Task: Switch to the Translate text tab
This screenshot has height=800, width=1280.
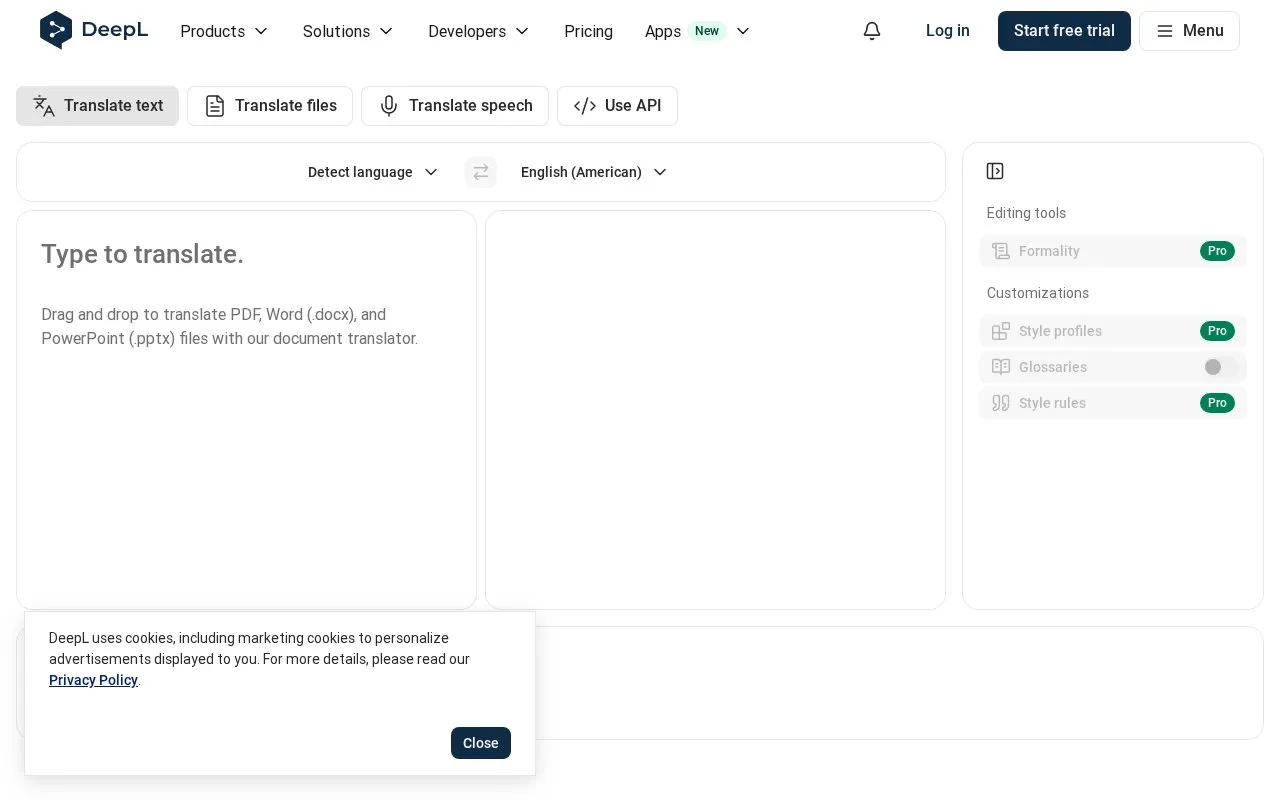Action: pos(97,106)
